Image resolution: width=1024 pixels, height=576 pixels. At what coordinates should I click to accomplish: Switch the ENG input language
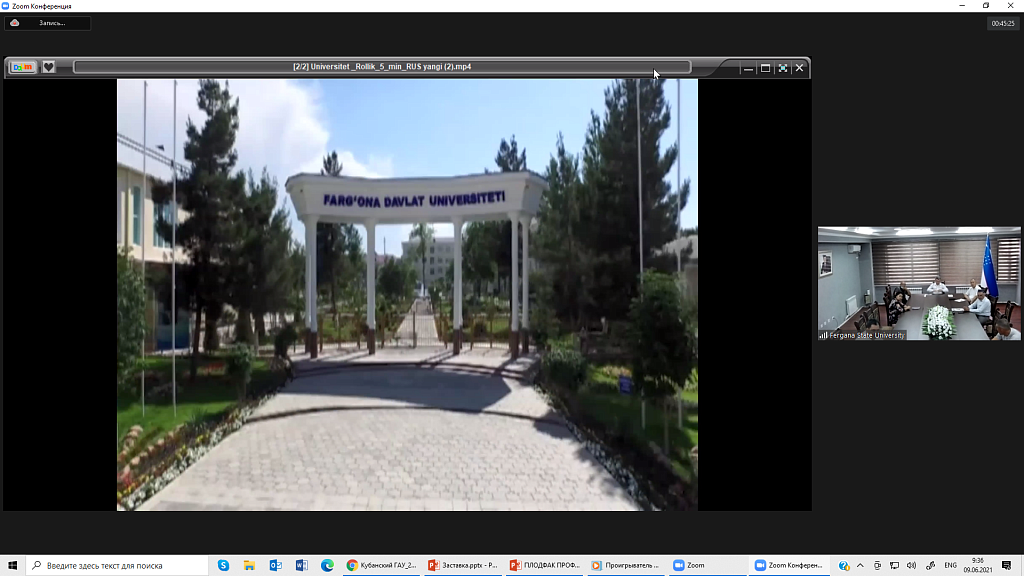[950, 566]
